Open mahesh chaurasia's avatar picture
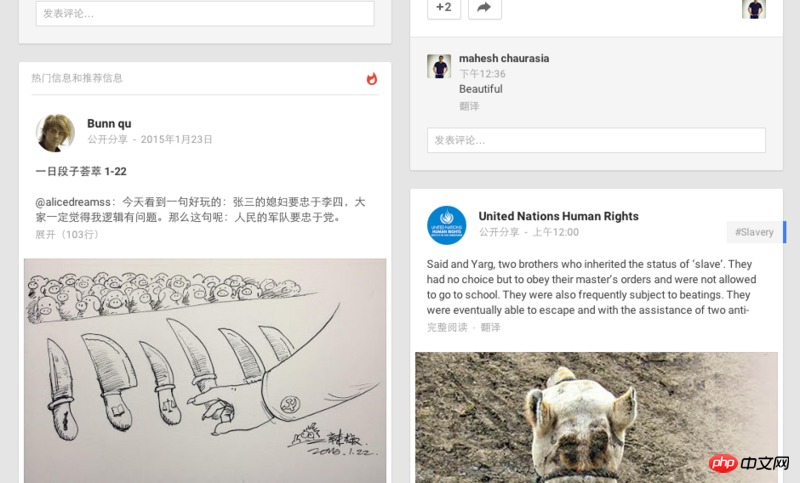 pyautogui.click(x=439, y=66)
